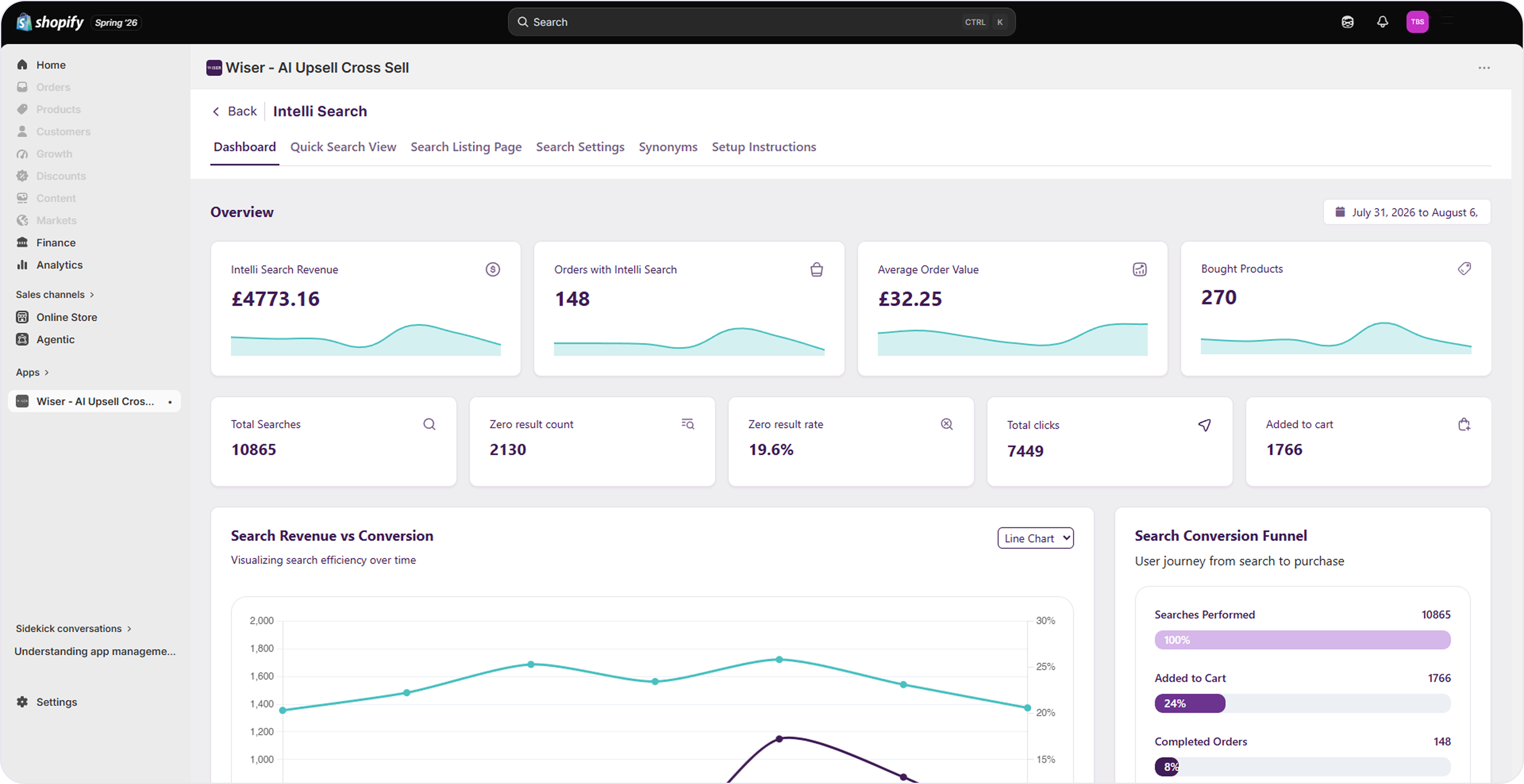Click the teal line peak data point near 25%
1524x784 pixels.
(x=779, y=659)
